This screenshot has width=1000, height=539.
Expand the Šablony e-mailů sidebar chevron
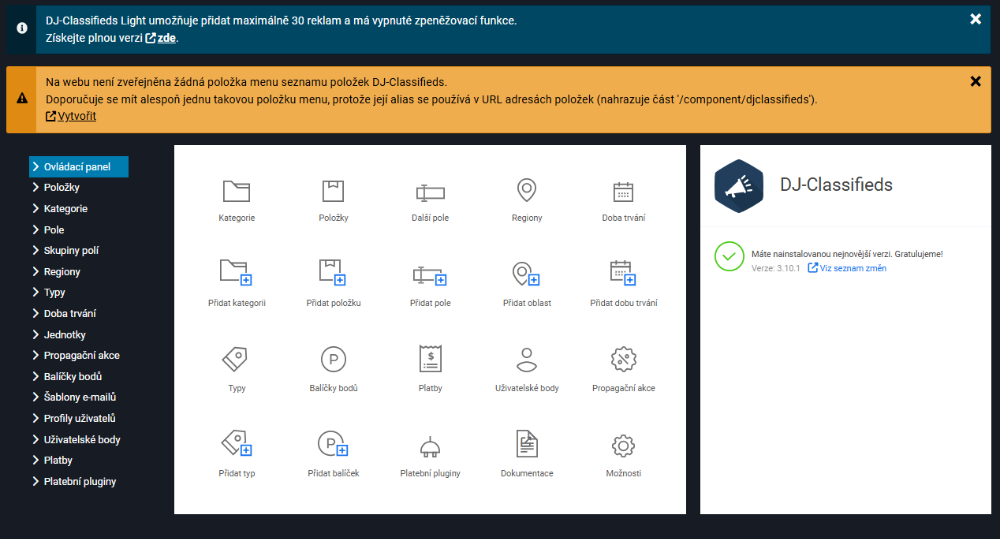point(35,397)
